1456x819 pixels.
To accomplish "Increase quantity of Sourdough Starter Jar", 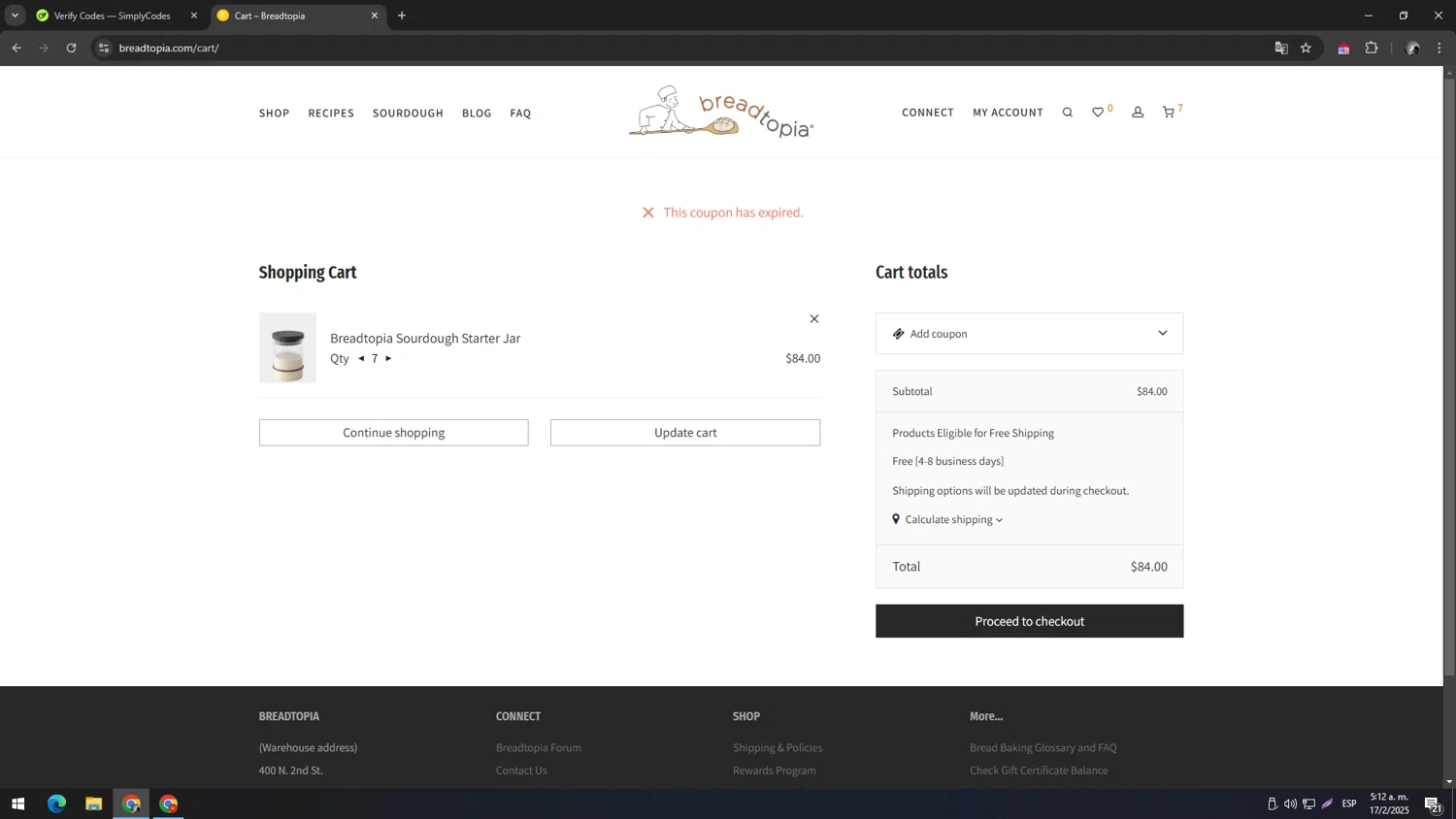I will coord(388,358).
